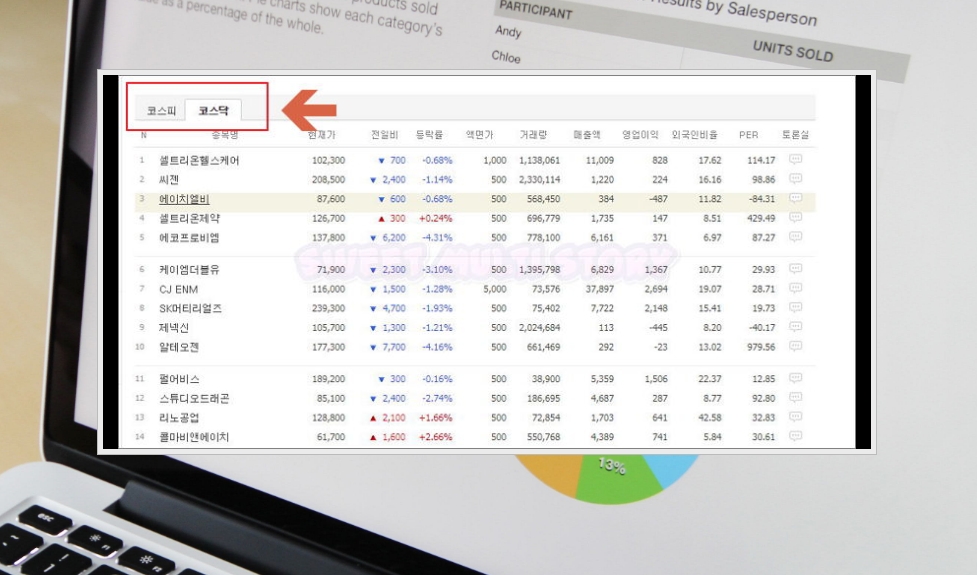Screen dimensions: 977x575
Task: Open discussion room icon for 알테오젠
Action: (795, 346)
